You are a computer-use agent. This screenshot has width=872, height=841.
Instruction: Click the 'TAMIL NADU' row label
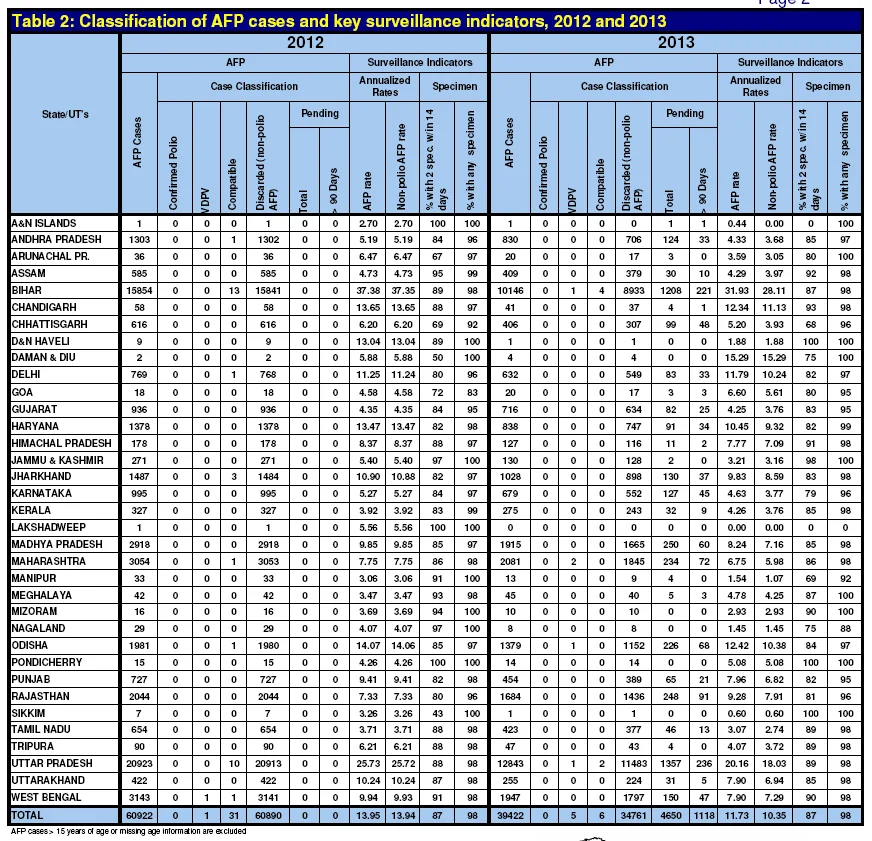(x=41, y=729)
